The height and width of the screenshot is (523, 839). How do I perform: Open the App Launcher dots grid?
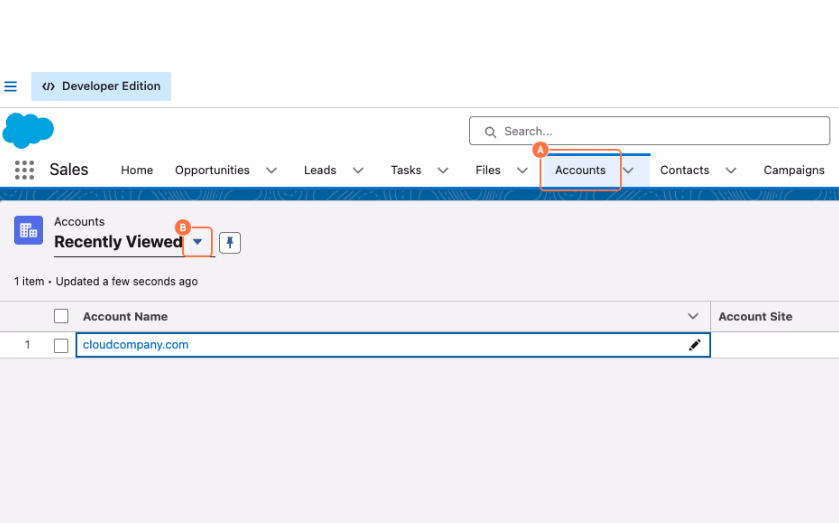(x=25, y=170)
